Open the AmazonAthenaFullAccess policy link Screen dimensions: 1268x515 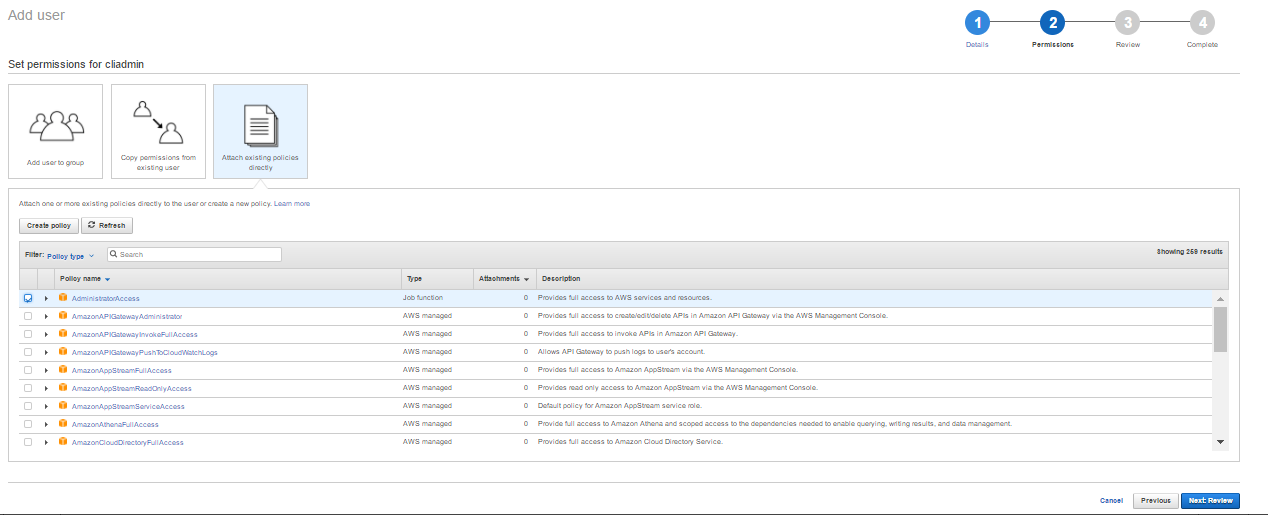tap(115, 424)
